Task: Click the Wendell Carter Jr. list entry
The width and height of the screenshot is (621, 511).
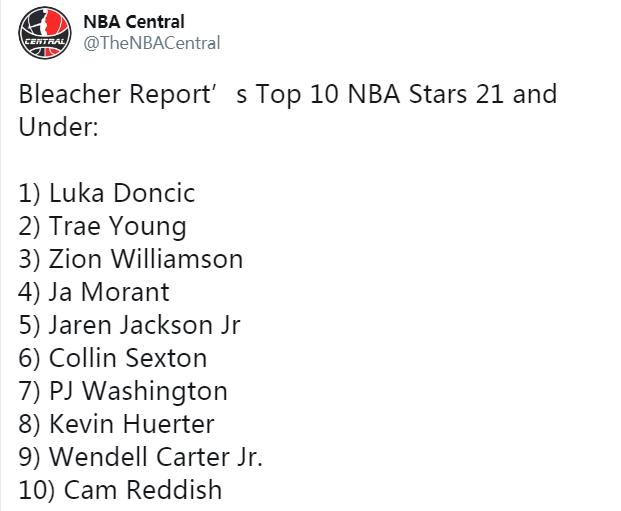Action: pyautogui.click(x=141, y=457)
